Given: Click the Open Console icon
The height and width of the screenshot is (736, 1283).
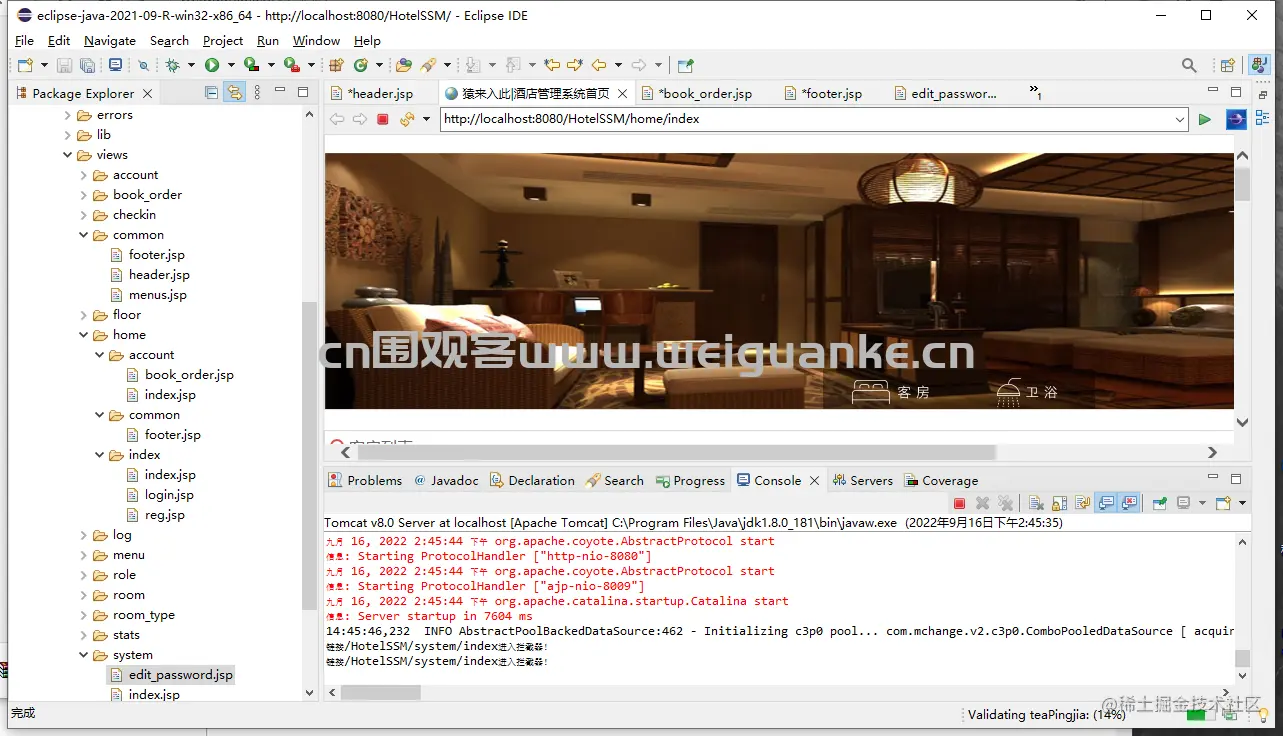Looking at the screenshot, I should [1223, 503].
